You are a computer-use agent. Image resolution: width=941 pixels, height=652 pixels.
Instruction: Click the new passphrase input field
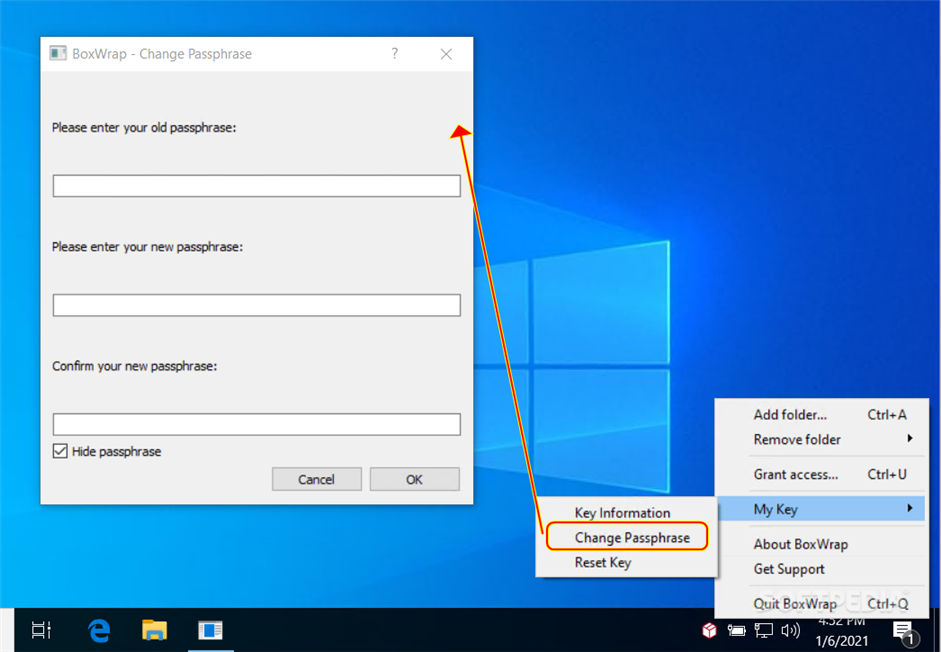[x=256, y=305]
